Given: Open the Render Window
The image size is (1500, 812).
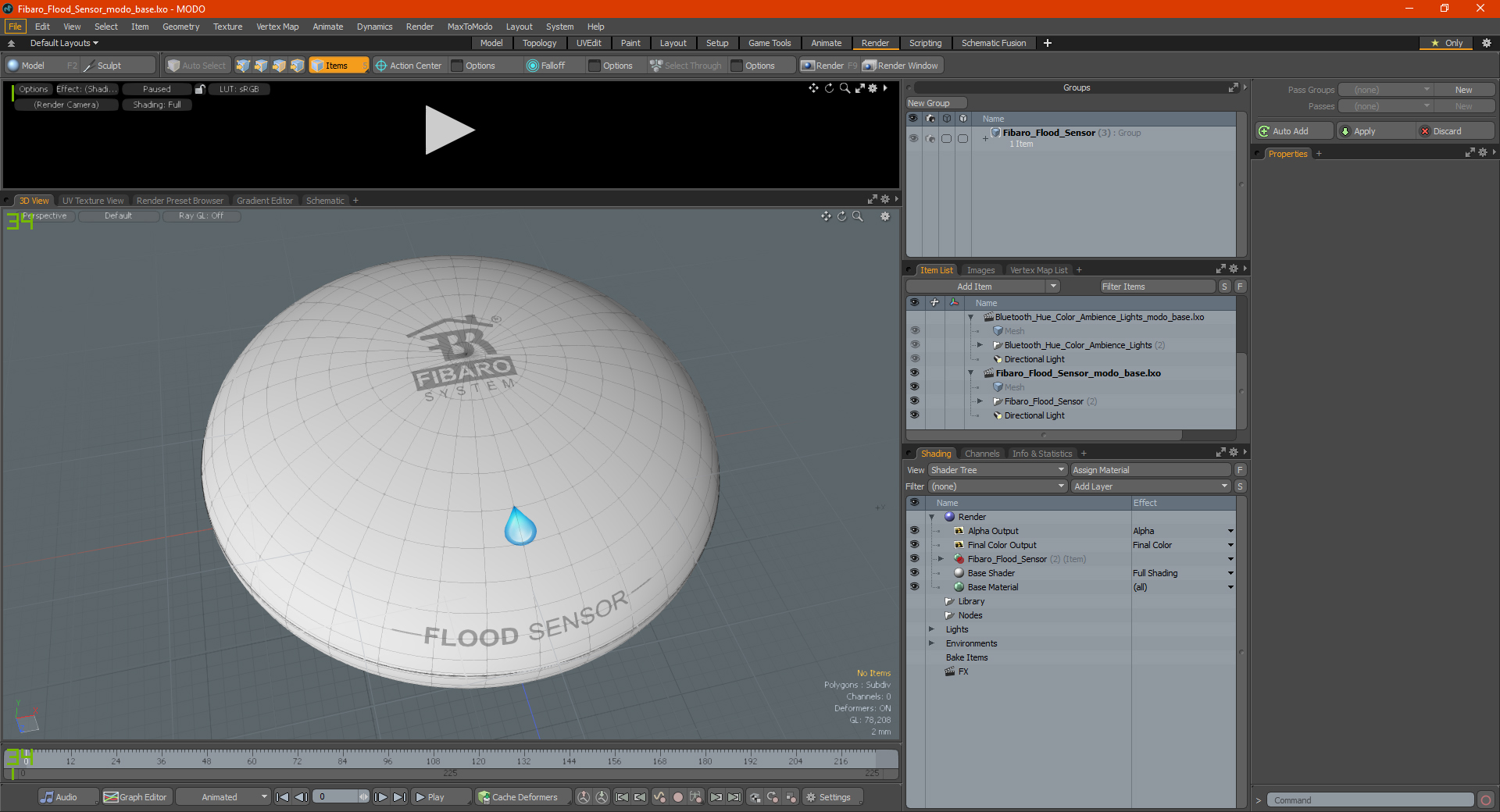Looking at the screenshot, I should click(902, 66).
